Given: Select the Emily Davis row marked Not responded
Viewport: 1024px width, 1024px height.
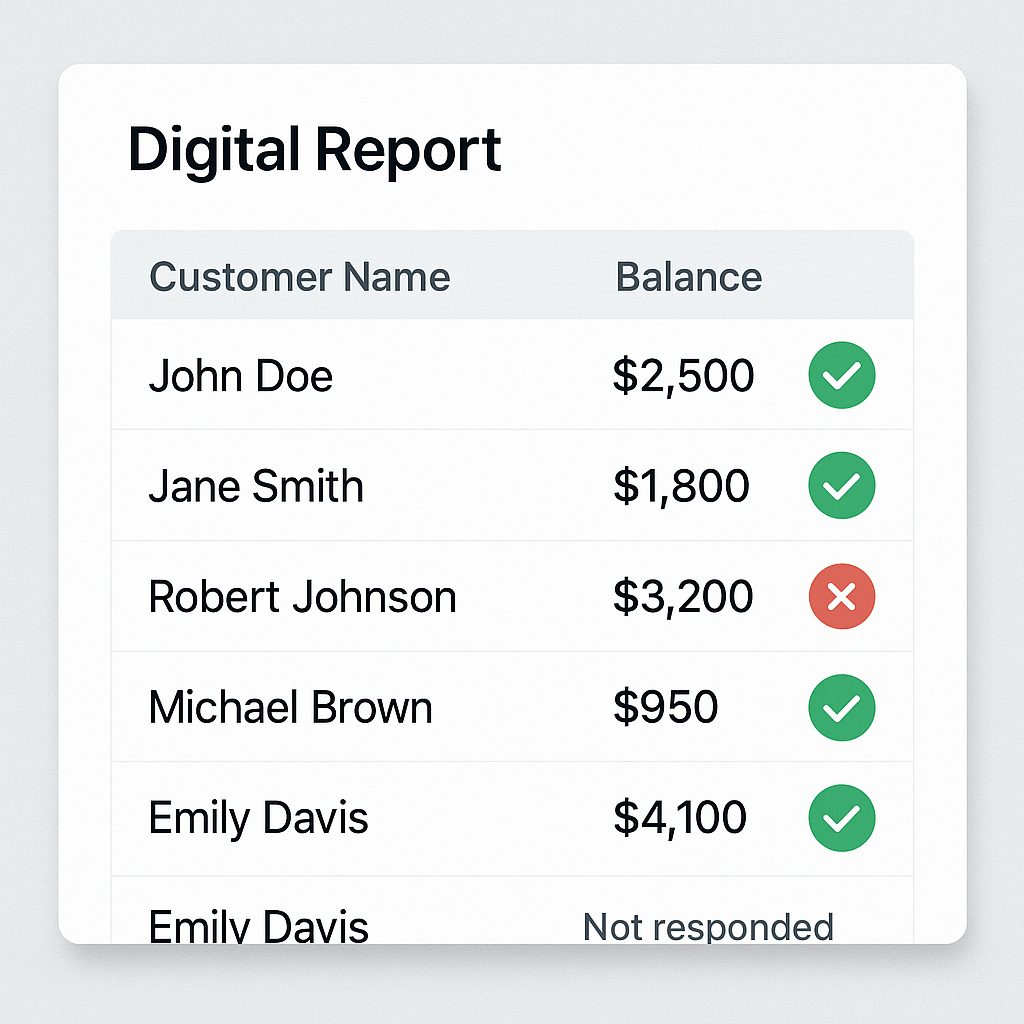Looking at the screenshot, I should point(513,910).
